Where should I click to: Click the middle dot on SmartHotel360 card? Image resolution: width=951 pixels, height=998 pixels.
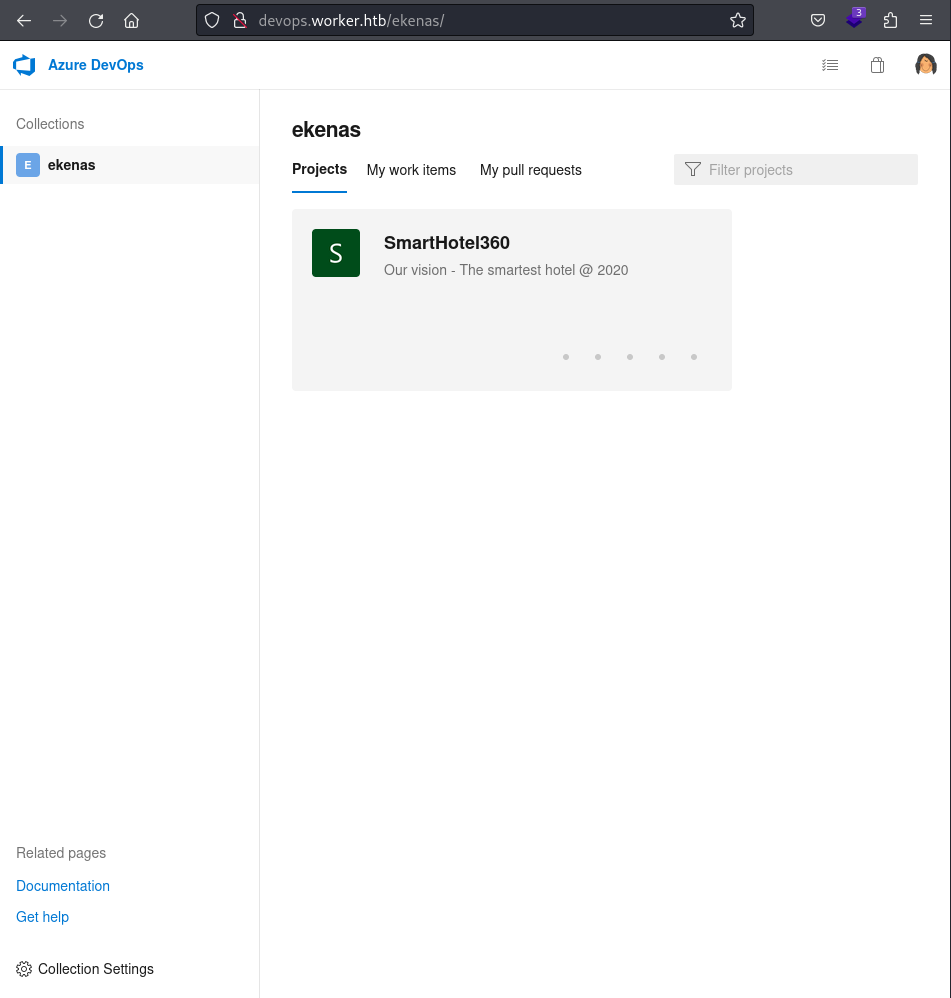click(630, 357)
